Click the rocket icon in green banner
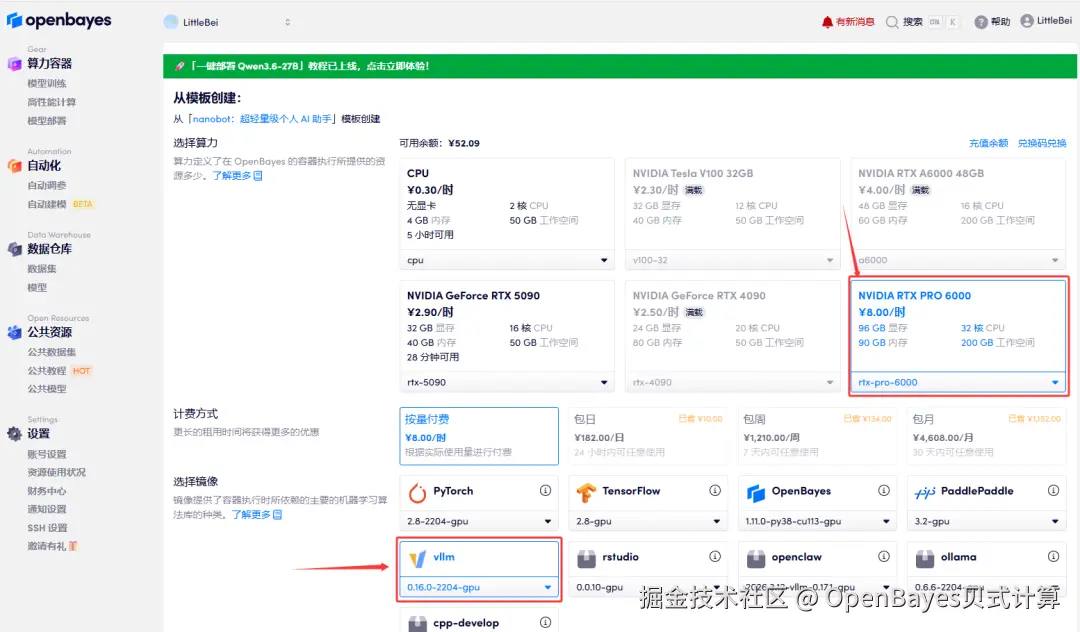 180,66
